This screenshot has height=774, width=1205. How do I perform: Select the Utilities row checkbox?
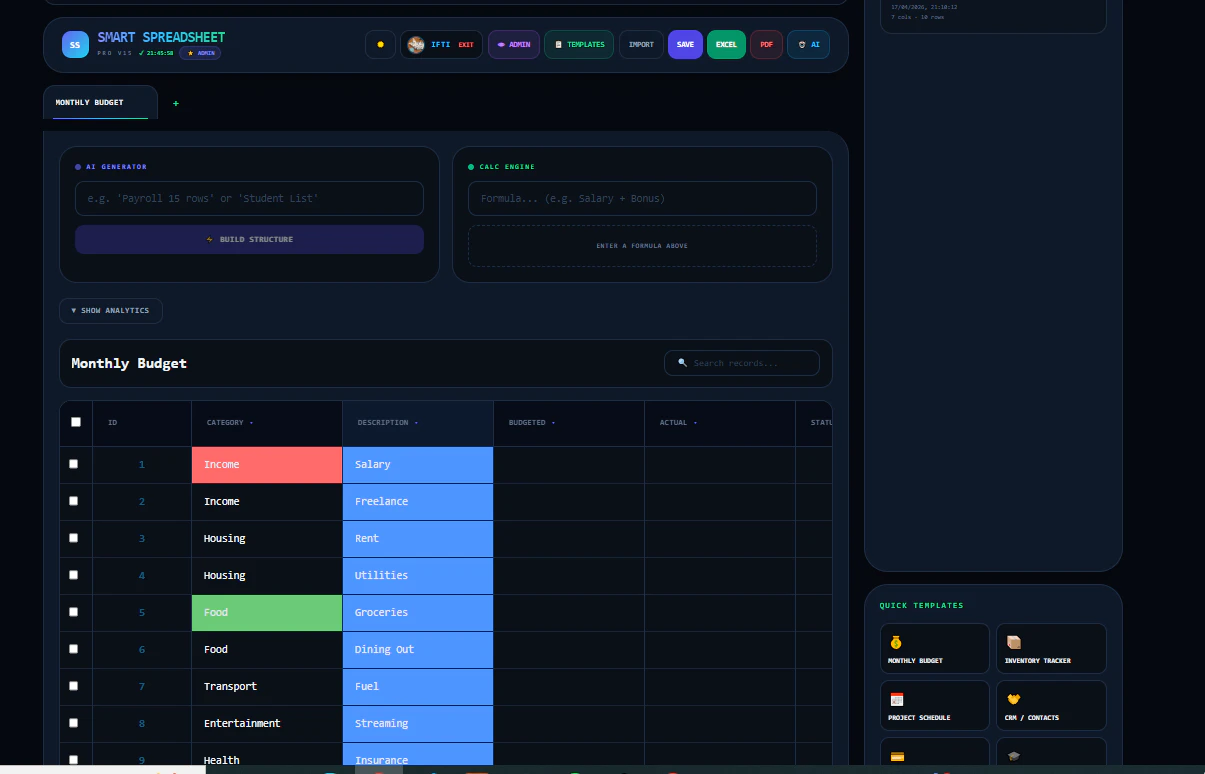[73, 575]
